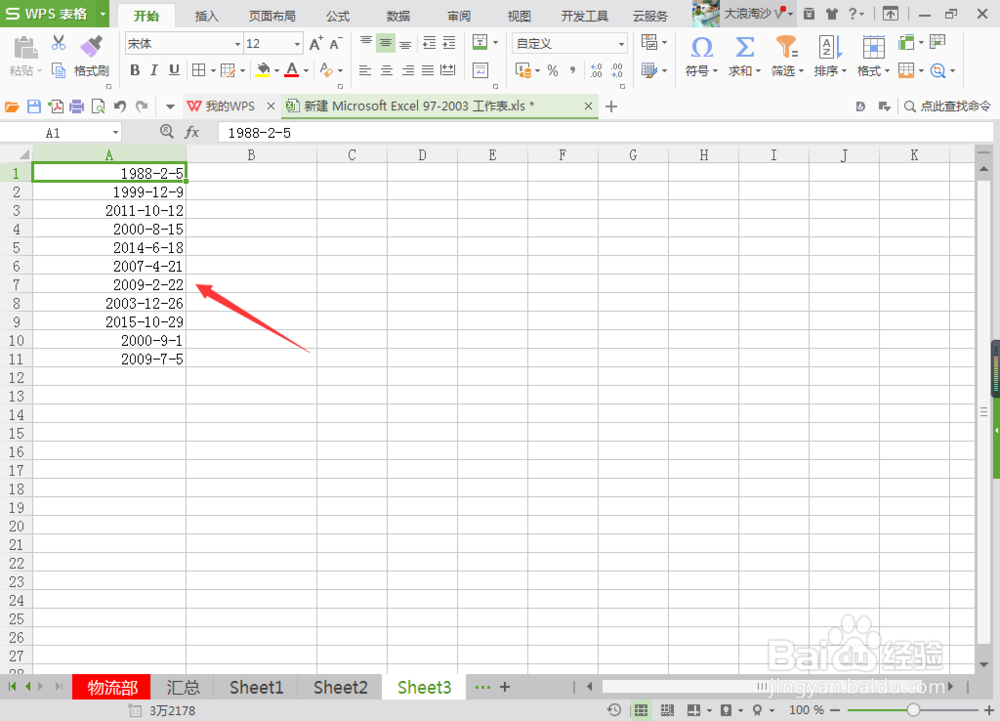
Task: Open the borders dropdown arrow
Action: [213, 71]
